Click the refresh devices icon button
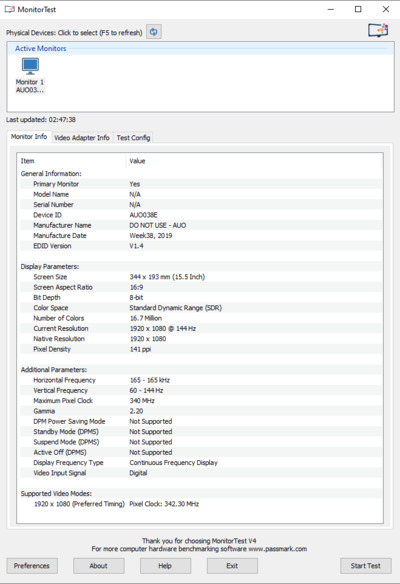Screen dimensions: 400x584 pos(153,32)
